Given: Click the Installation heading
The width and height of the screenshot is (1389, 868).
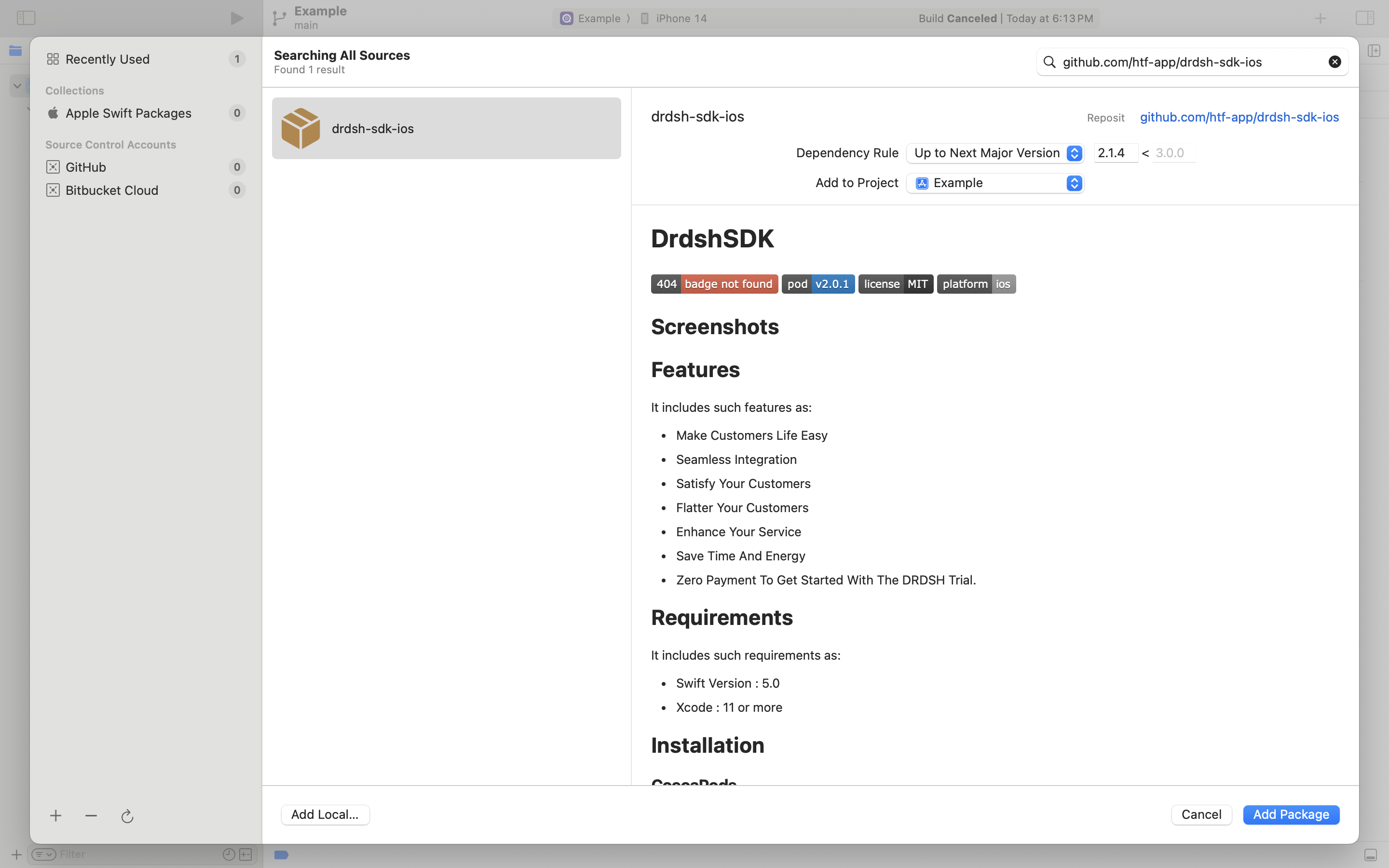Looking at the screenshot, I should tap(708, 745).
